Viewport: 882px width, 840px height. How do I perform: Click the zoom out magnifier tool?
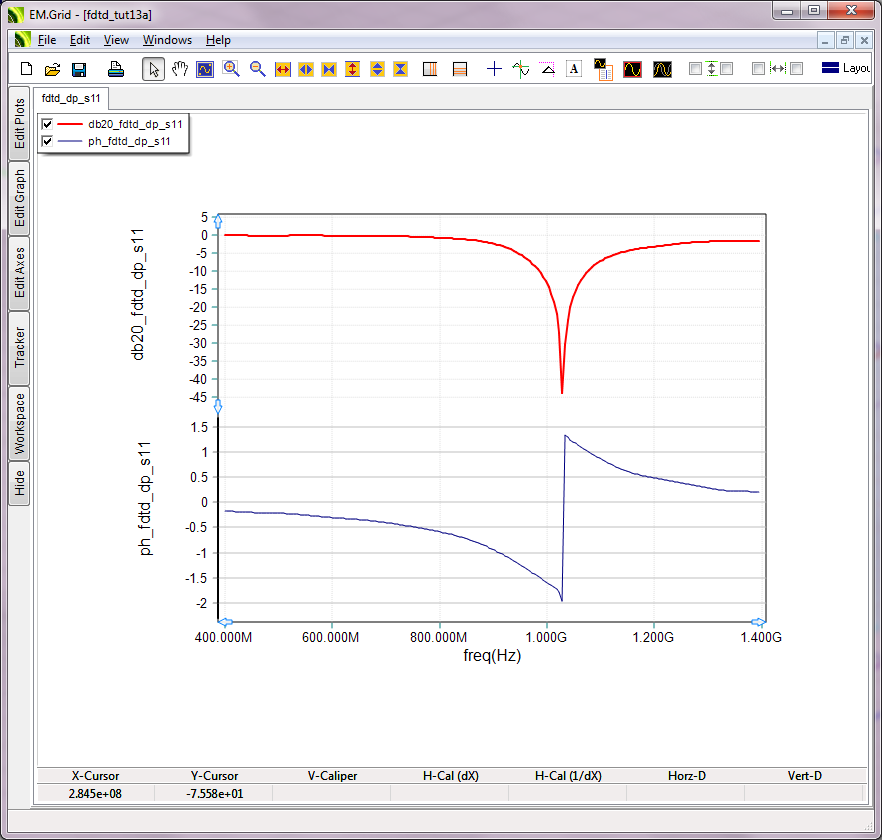[257, 69]
